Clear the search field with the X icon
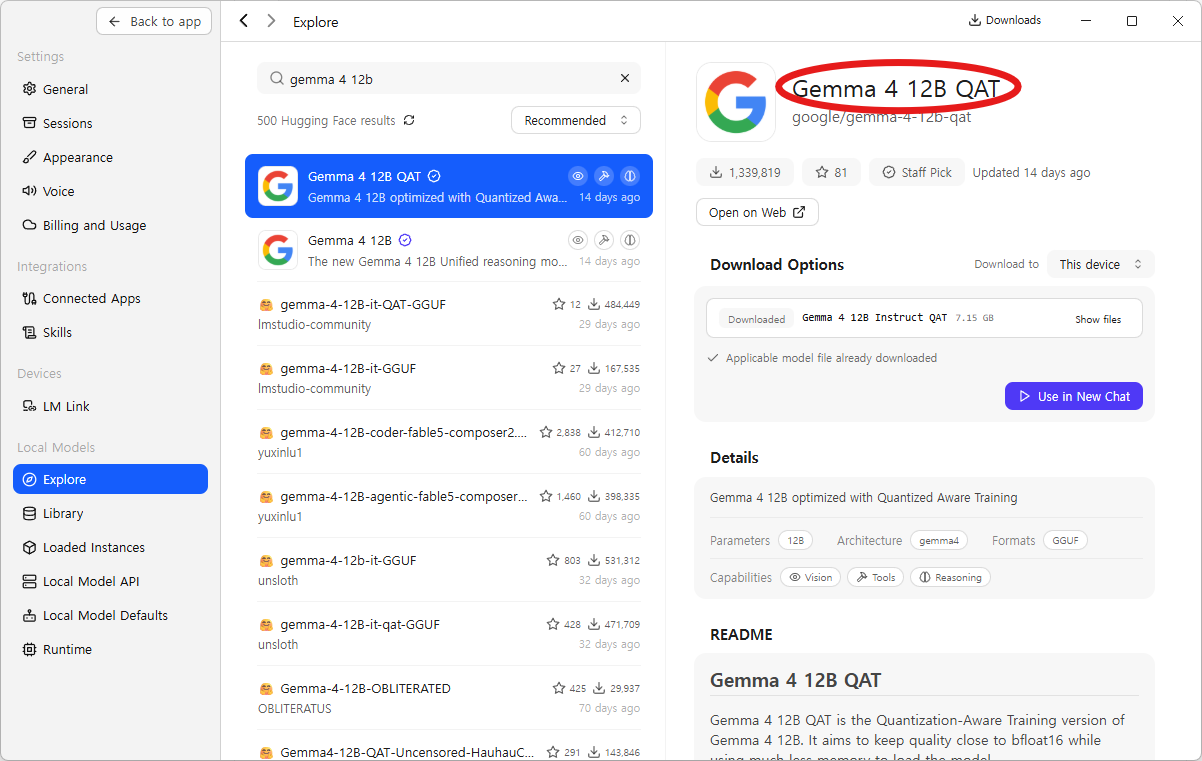This screenshot has height=761, width=1202. pos(625,78)
